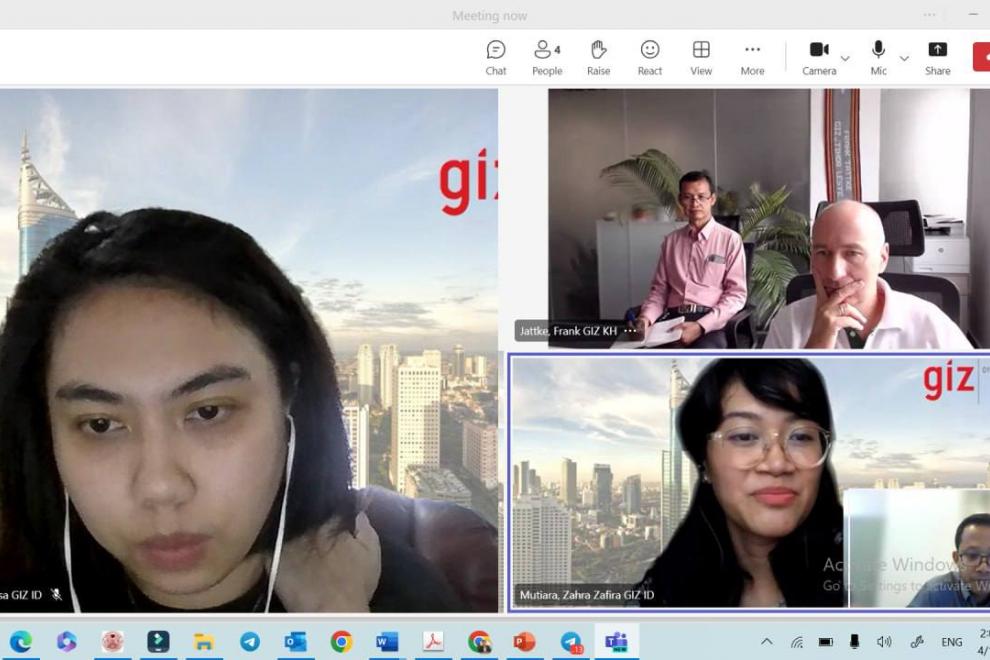Image resolution: width=990 pixels, height=660 pixels.
Task: Show hidden system tray icons
Action: (767, 642)
